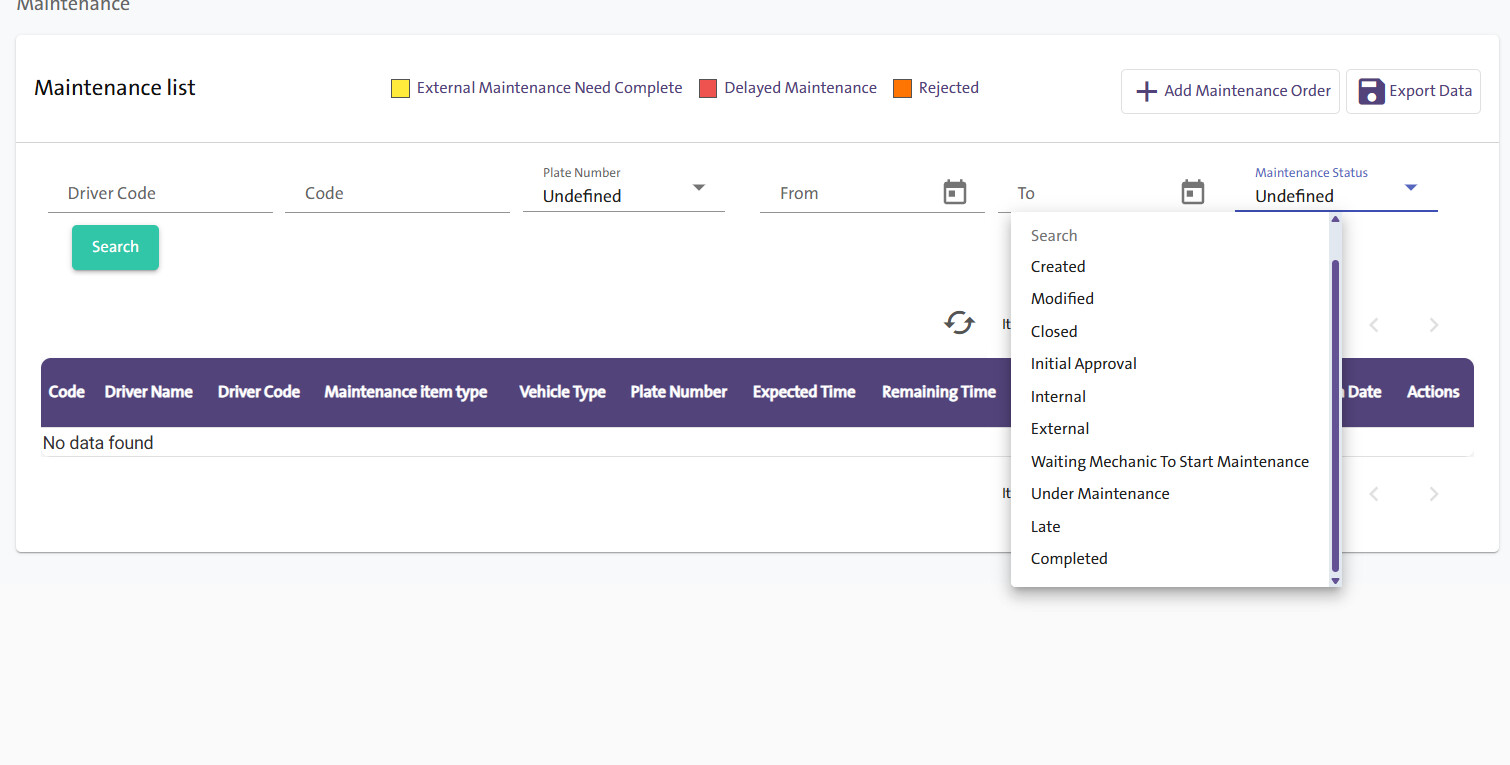This screenshot has height=765, width=1510.
Task: Click the Driver Code column header
Action: [x=259, y=392]
